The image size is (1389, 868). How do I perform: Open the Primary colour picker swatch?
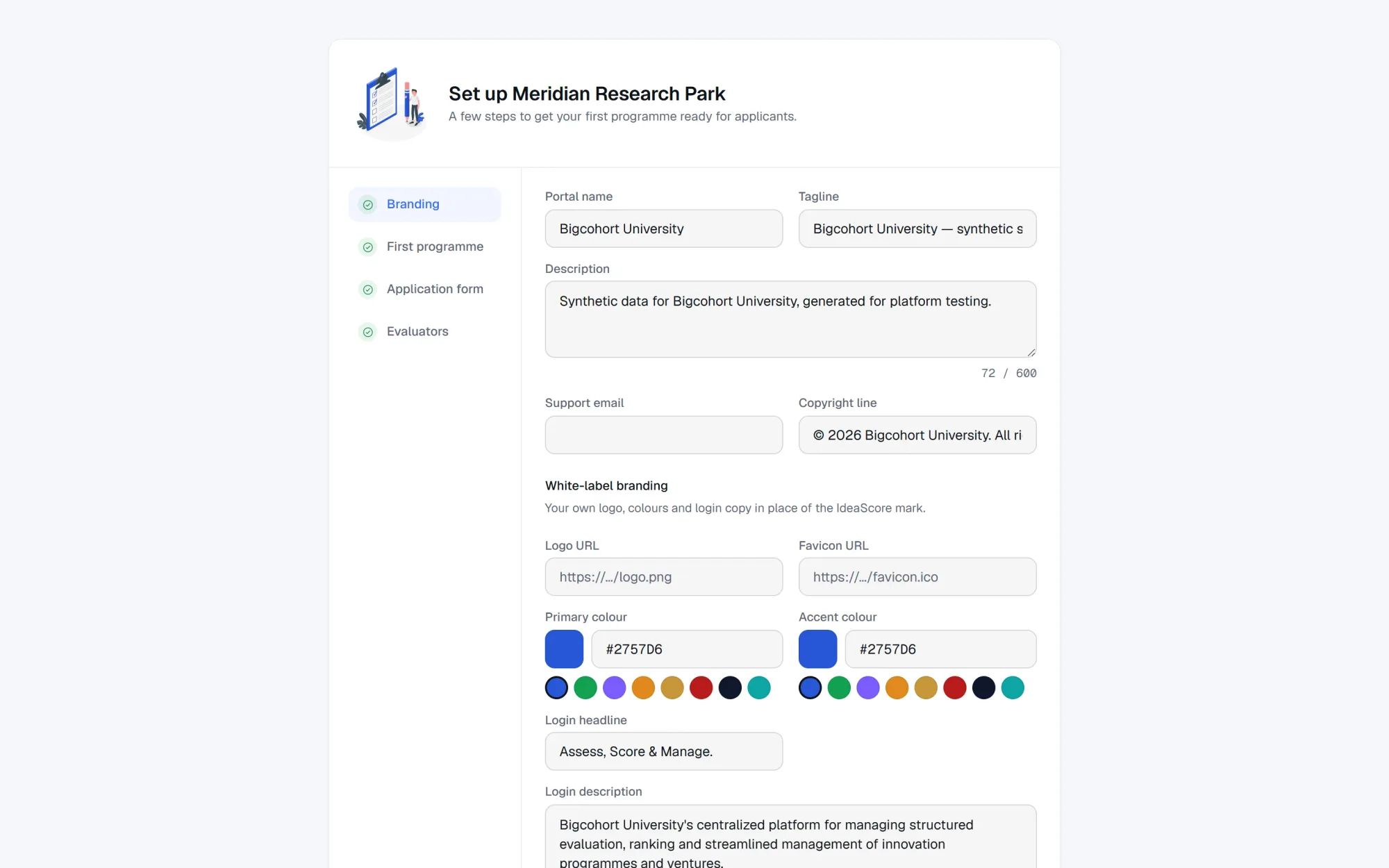click(x=564, y=649)
